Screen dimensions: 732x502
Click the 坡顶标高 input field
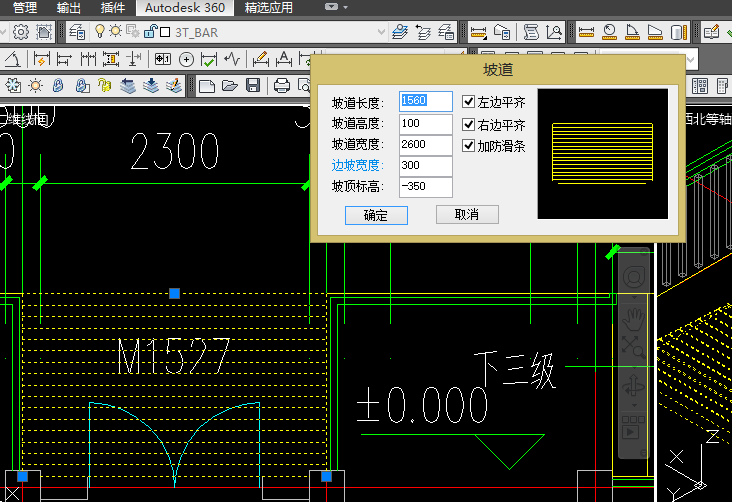[x=426, y=186]
